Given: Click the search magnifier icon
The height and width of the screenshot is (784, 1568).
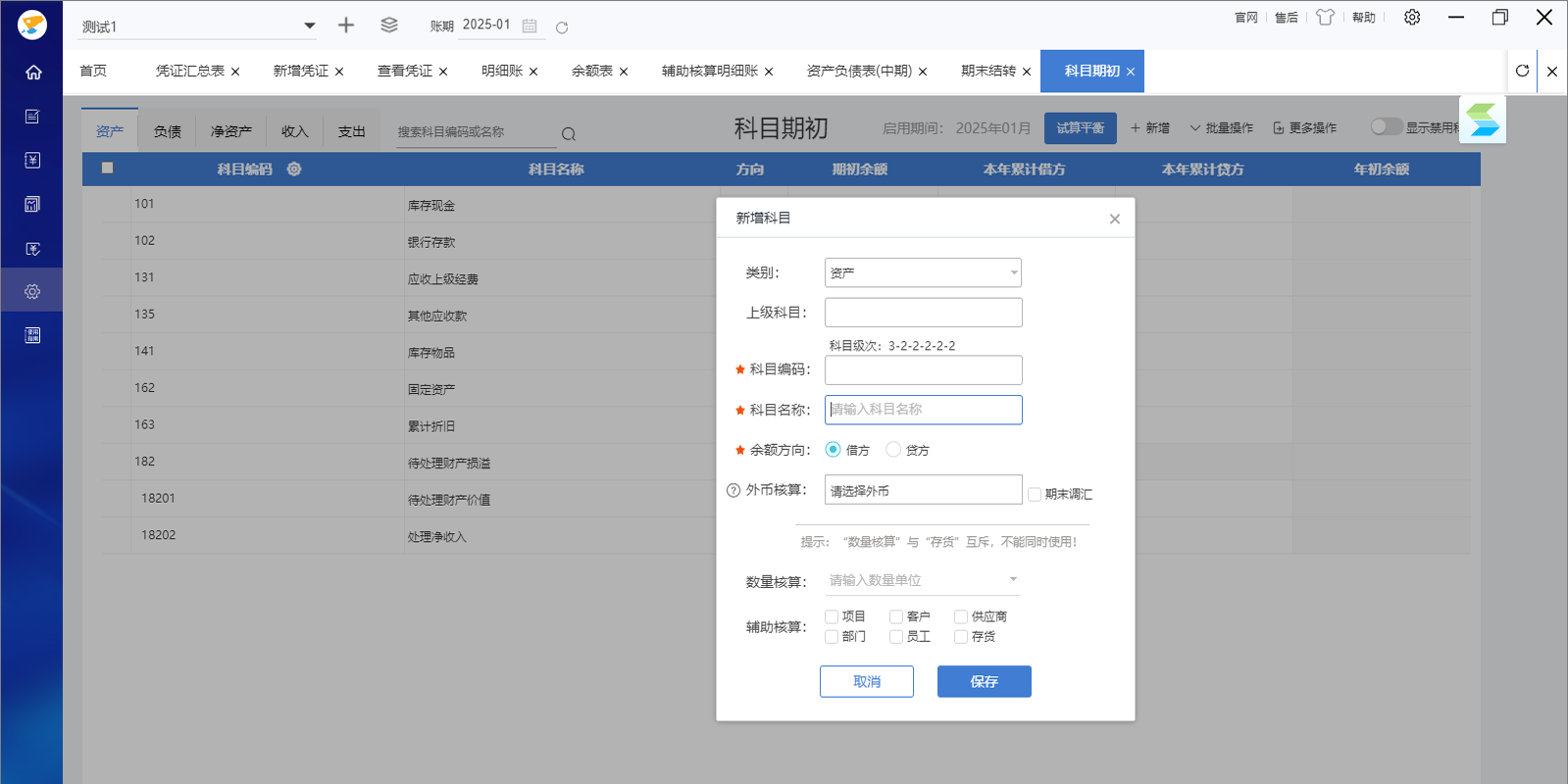Looking at the screenshot, I should [569, 134].
